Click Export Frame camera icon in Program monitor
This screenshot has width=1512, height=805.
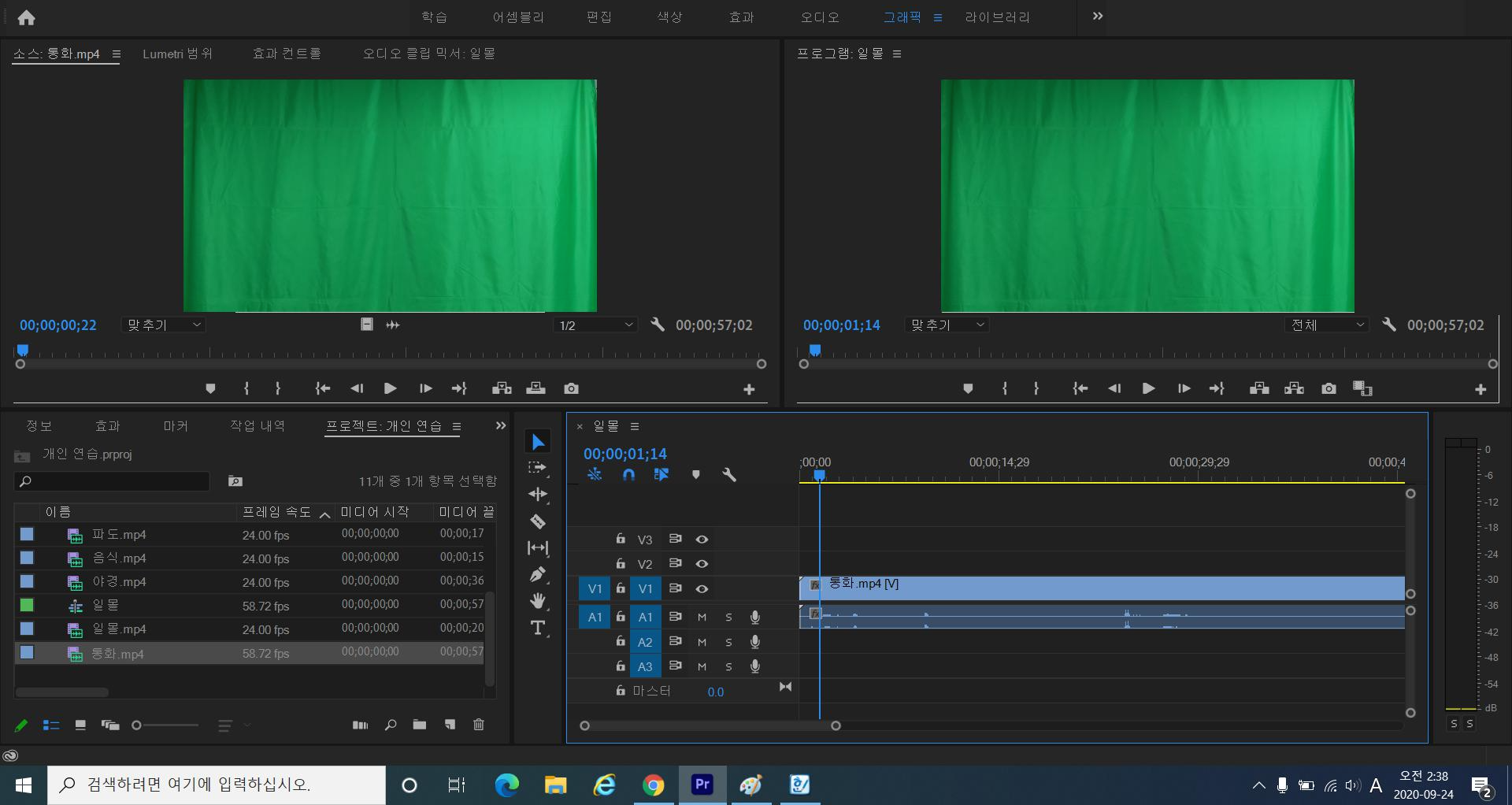point(1329,388)
